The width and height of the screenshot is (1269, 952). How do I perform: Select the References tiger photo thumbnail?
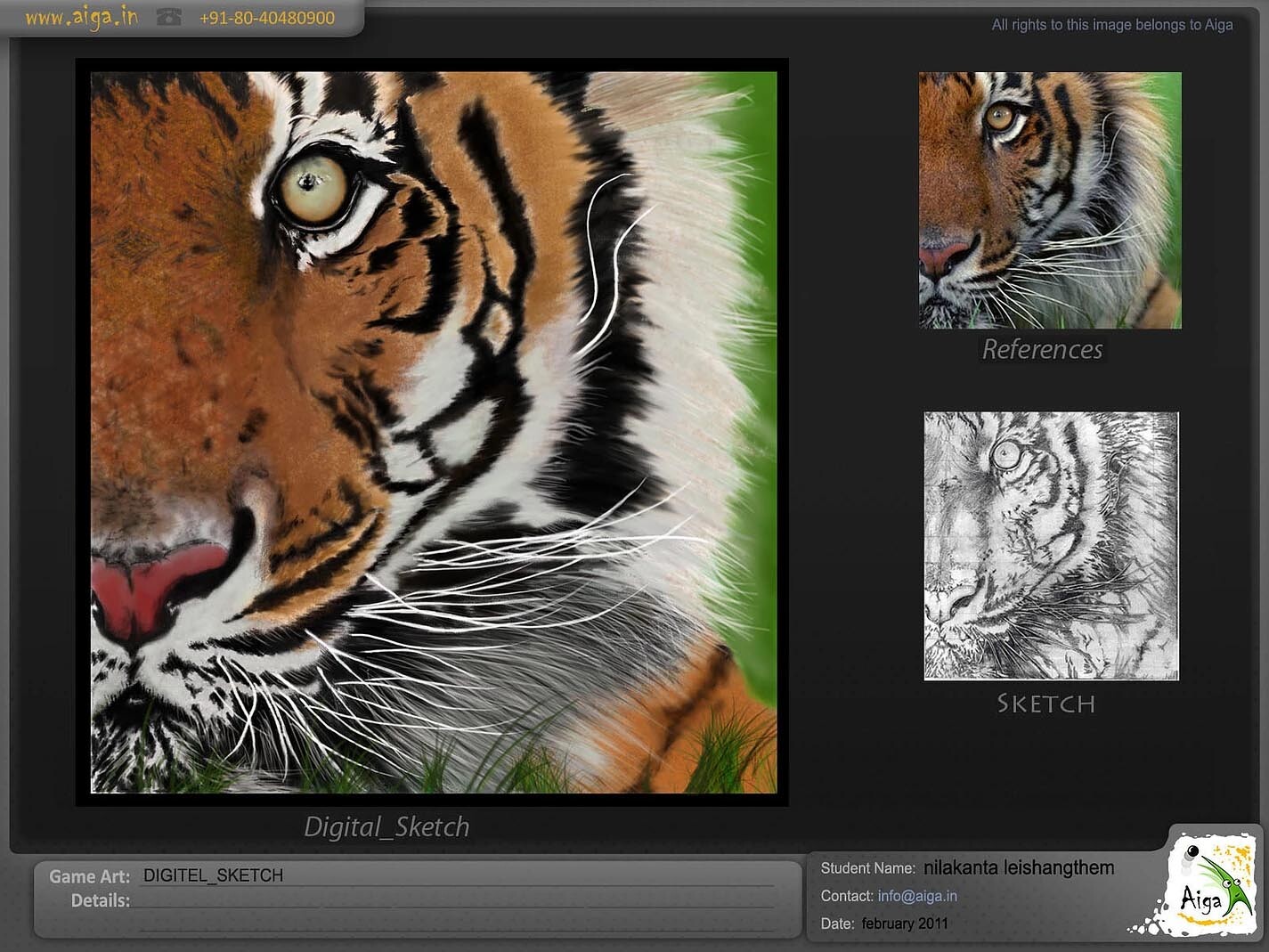(1050, 200)
